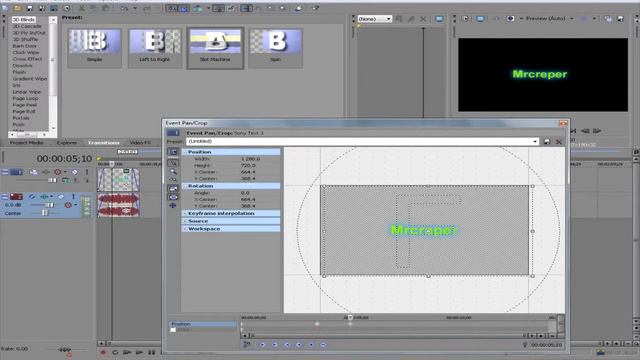Adjust the playback Rate slider
The image size is (640, 360).
(x=64, y=349)
